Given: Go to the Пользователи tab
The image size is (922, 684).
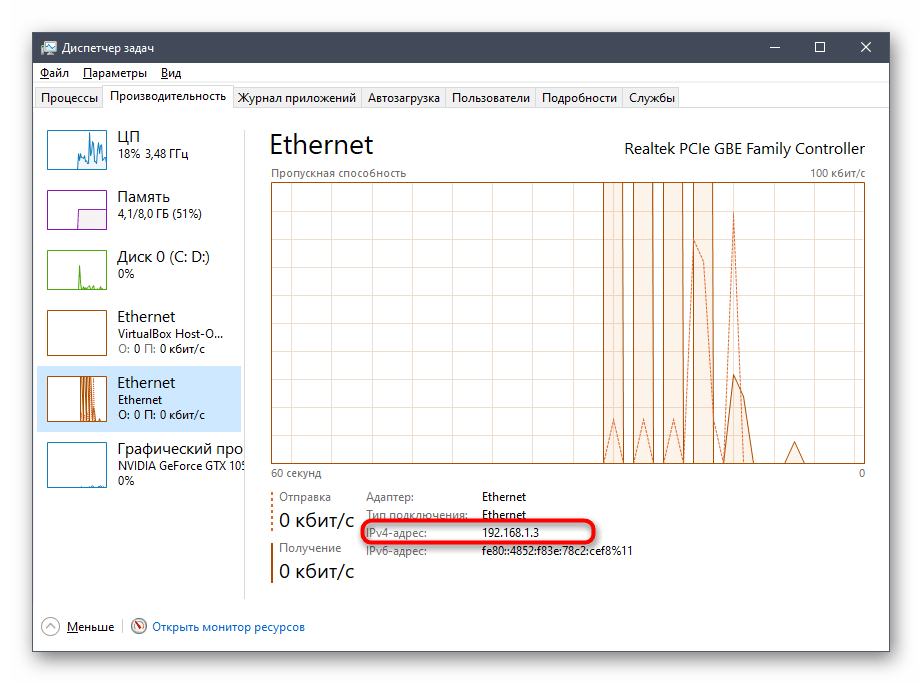Looking at the screenshot, I should coord(490,98).
